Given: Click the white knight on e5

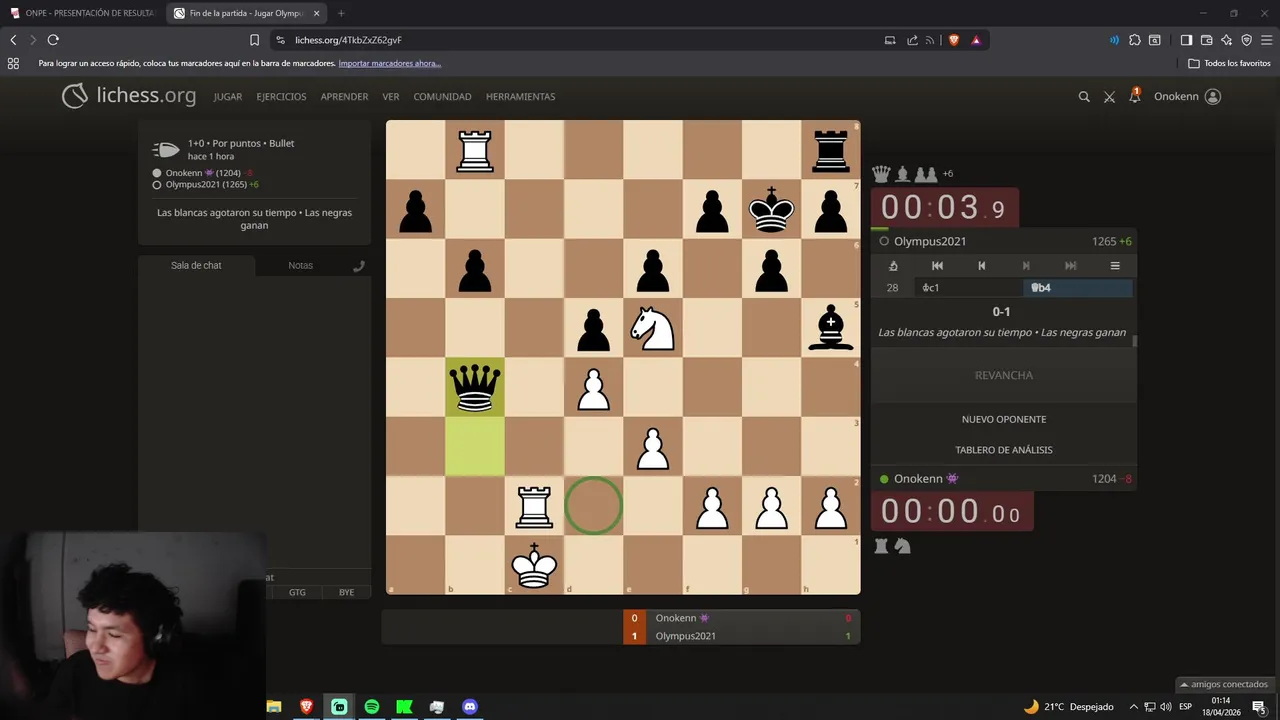Looking at the screenshot, I should click(653, 328).
